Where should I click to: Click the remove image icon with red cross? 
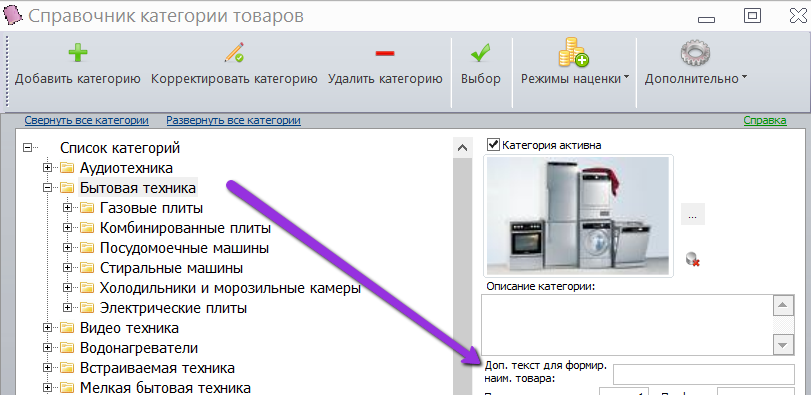693,259
